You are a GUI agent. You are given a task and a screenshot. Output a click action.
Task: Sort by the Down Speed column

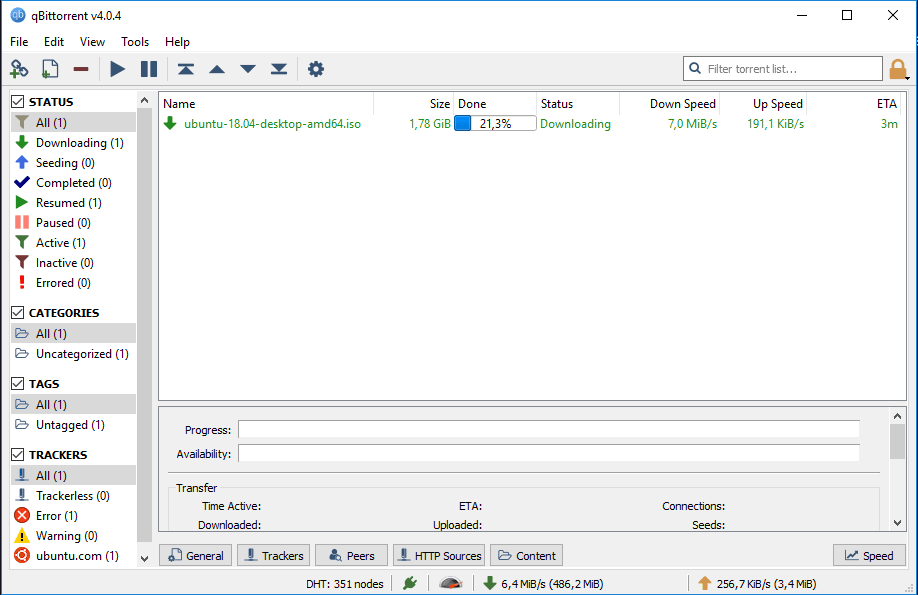(669, 104)
